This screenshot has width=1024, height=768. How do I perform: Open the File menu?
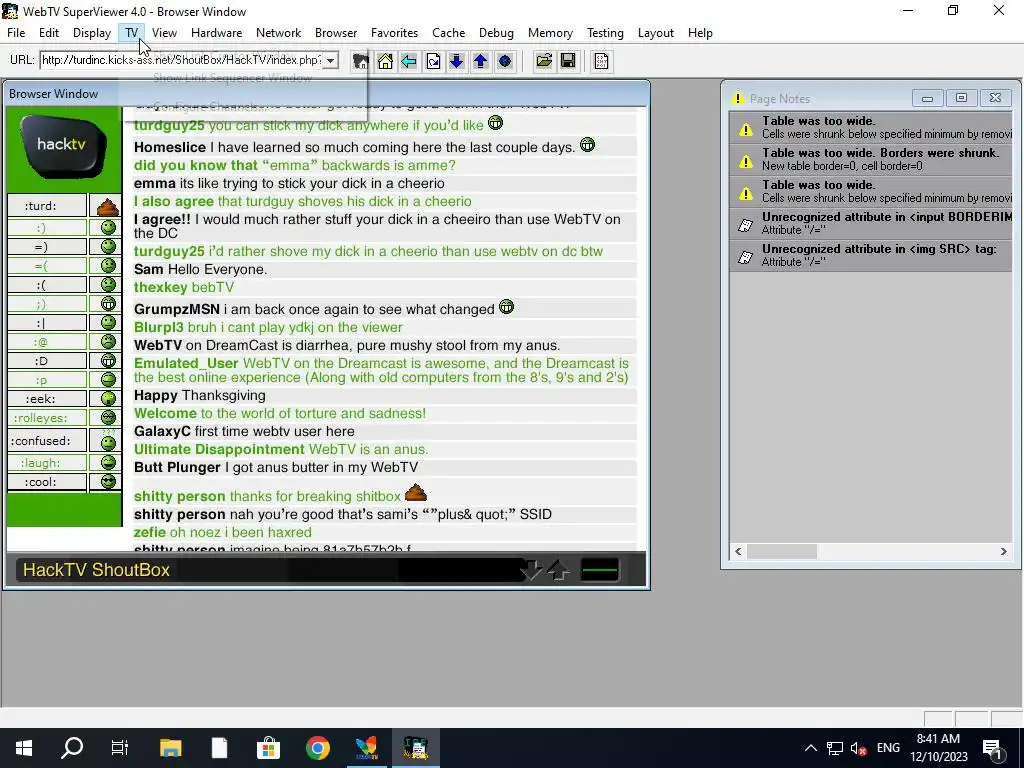(16, 33)
